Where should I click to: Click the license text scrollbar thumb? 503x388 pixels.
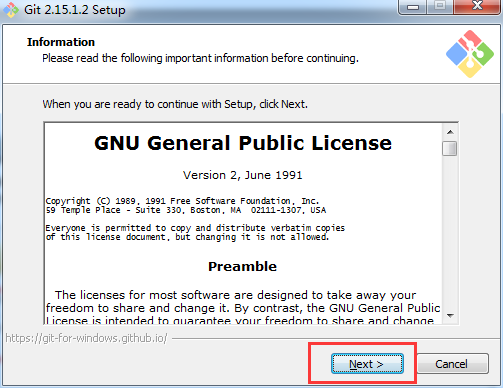point(450,148)
